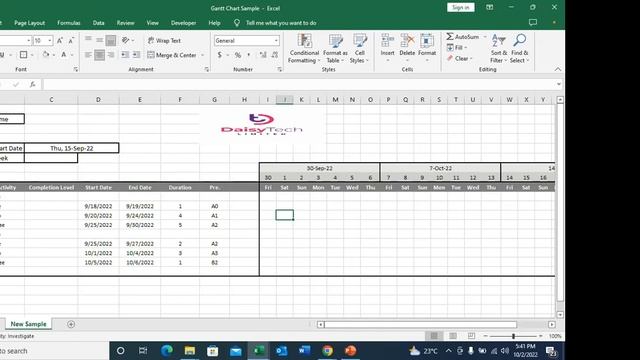Click Insert in the Cells group
This screenshot has width=640, height=360.
387,48
